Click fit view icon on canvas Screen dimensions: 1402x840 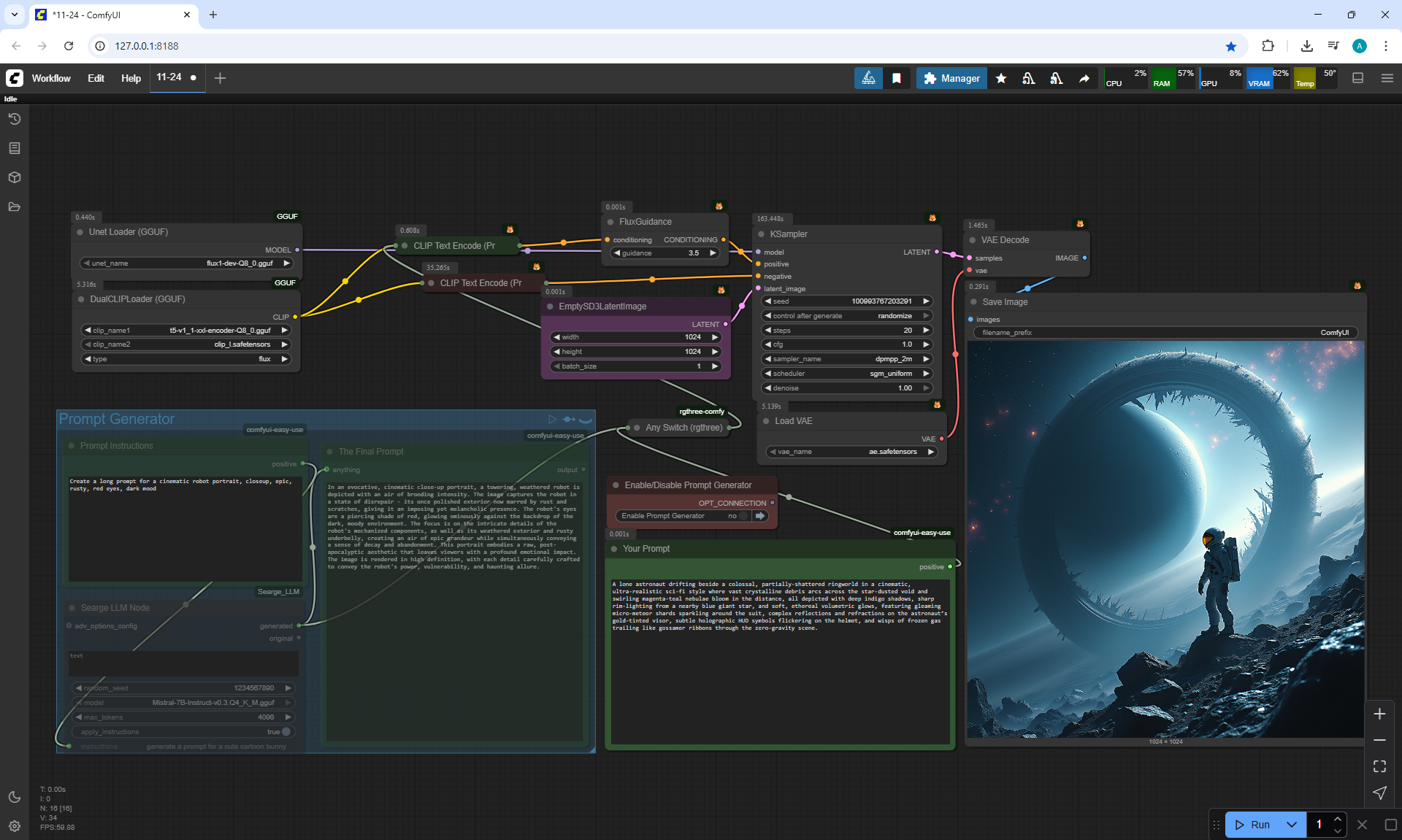pos(1379,766)
